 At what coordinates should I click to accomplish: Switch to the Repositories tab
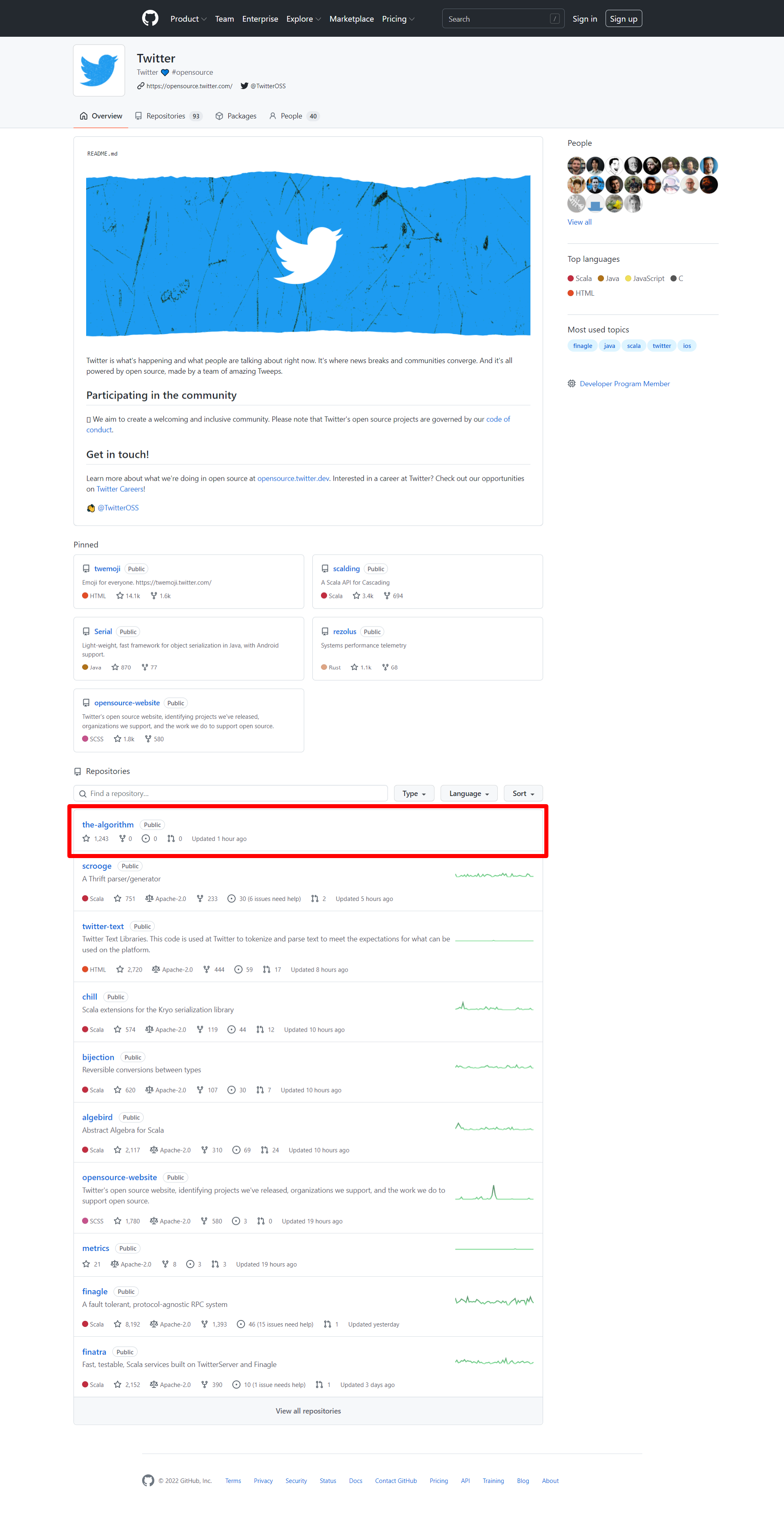pyautogui.click(x=169, y=116)
